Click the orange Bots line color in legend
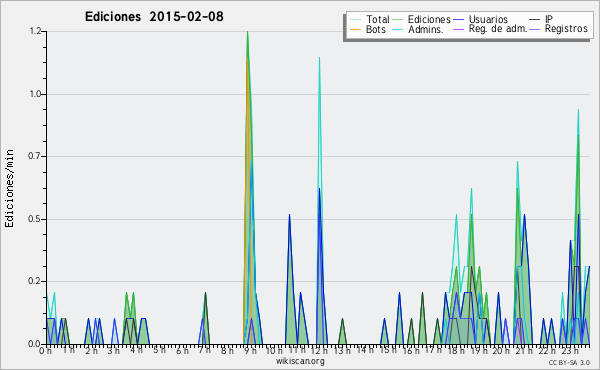Image resolution: width=600 pixels, height=370 pixels. coord(355,29)
